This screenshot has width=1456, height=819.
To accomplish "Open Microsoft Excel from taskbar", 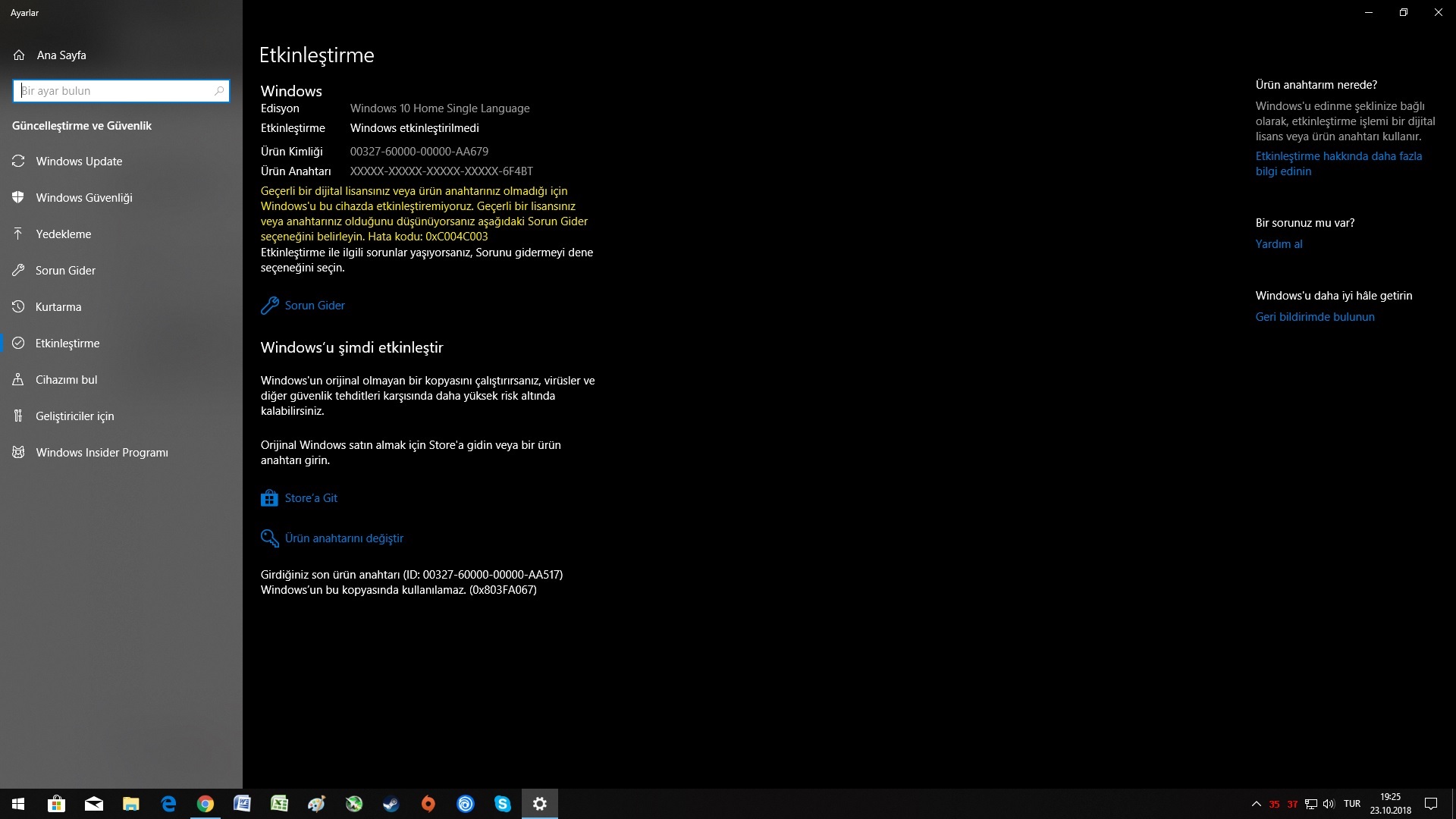I will (x=279, y=804).
